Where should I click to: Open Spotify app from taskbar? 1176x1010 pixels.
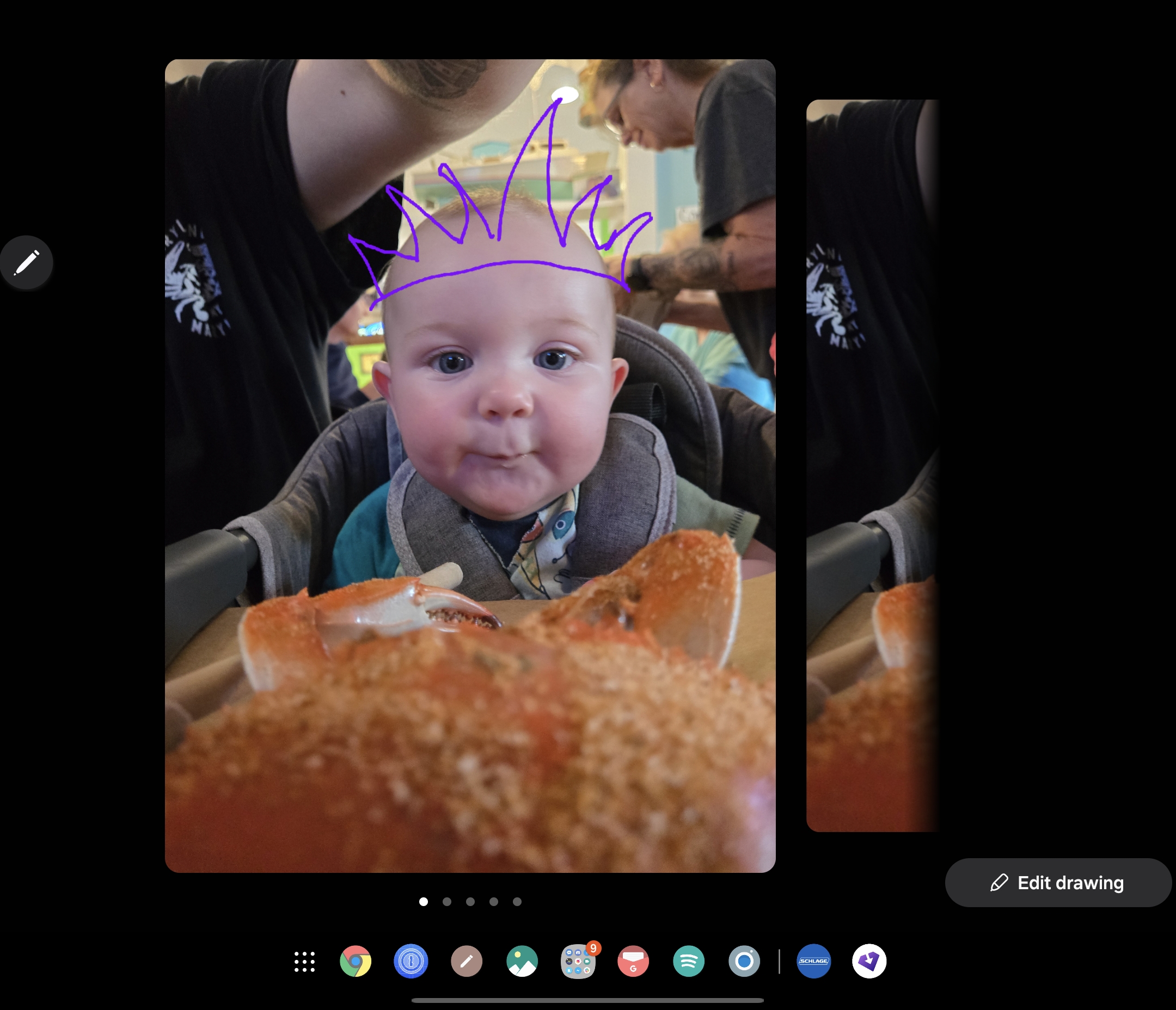pos(690,961)
